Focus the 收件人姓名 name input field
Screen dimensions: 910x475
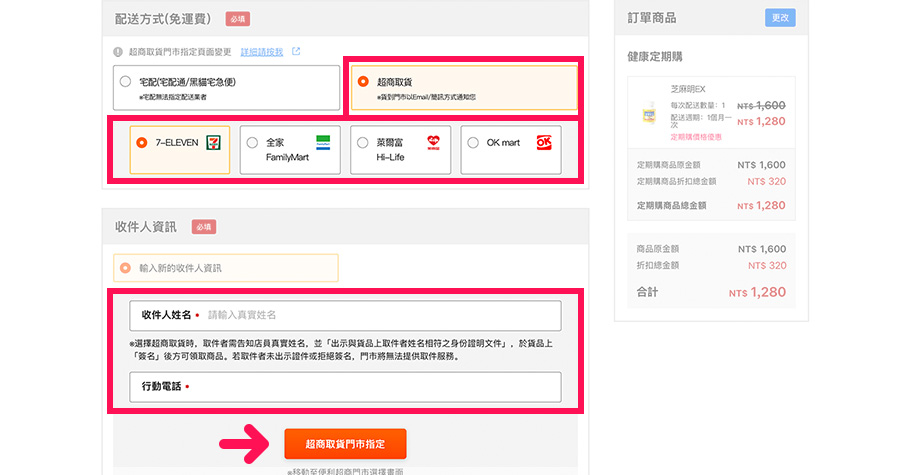click(x=380, y=315)
